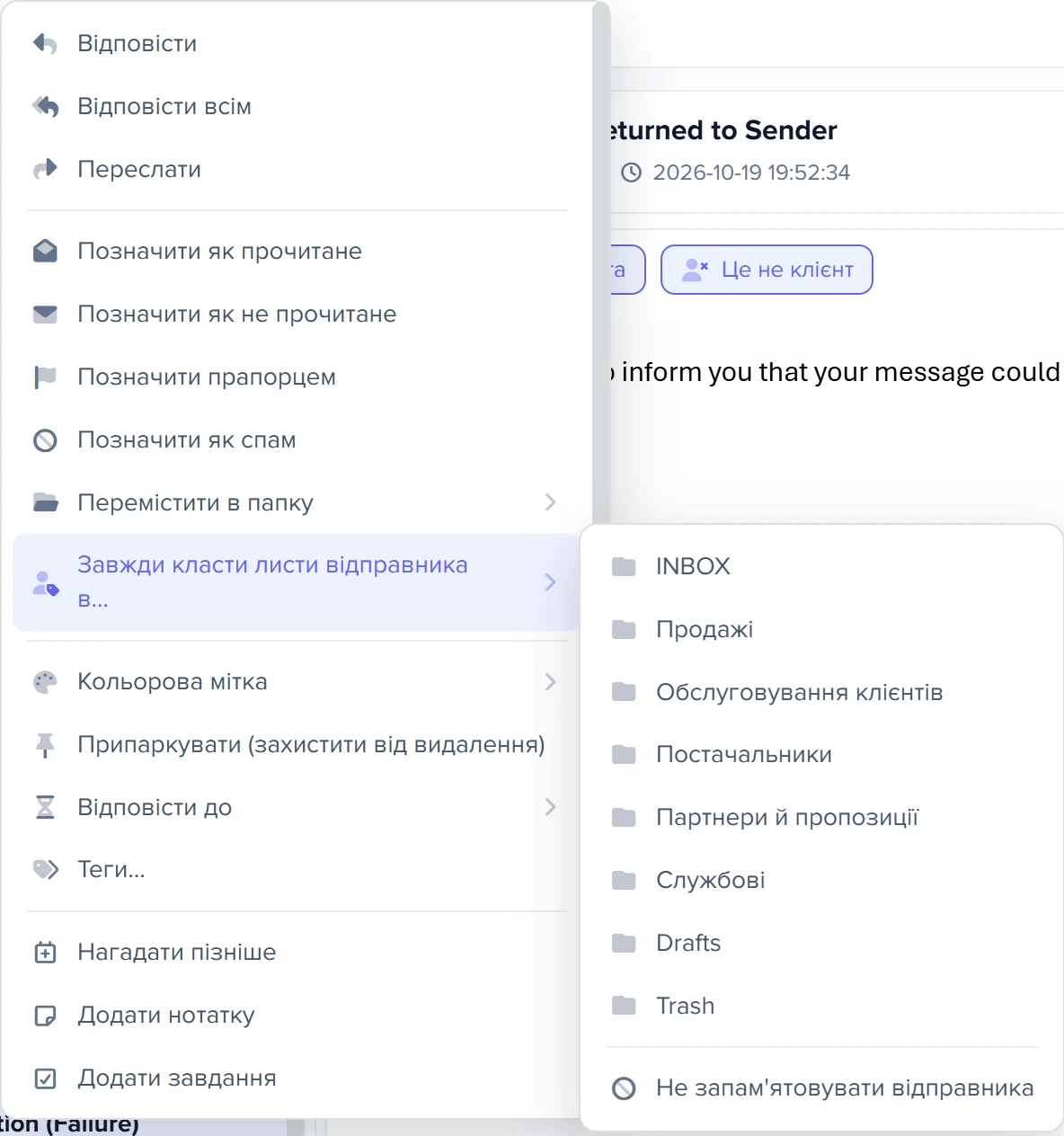This screenshot has height=1136, width=1064.
Task: Click the timestamp 2026-10-19 19:52:34
Action: 751,173
